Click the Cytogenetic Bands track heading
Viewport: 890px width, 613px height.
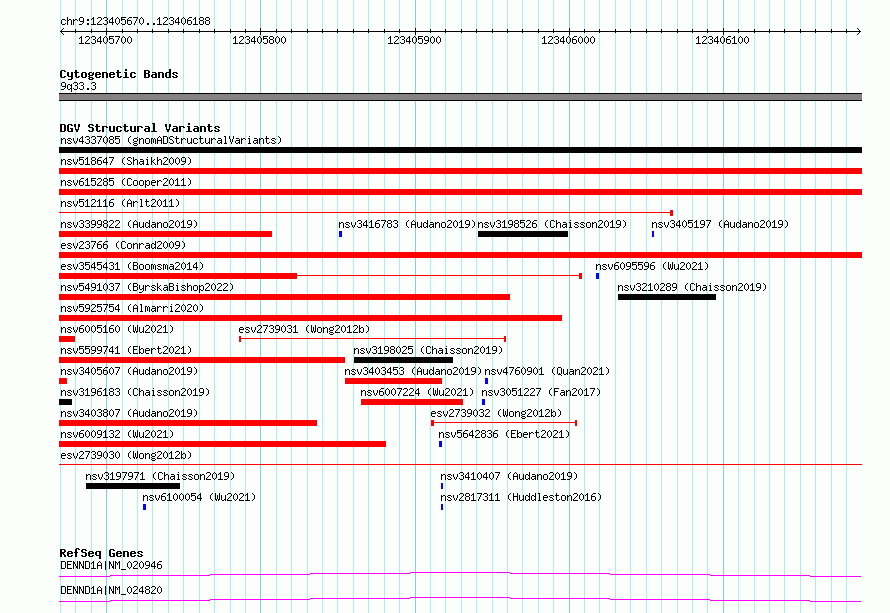pyautogui.click(x=119, y=74)
